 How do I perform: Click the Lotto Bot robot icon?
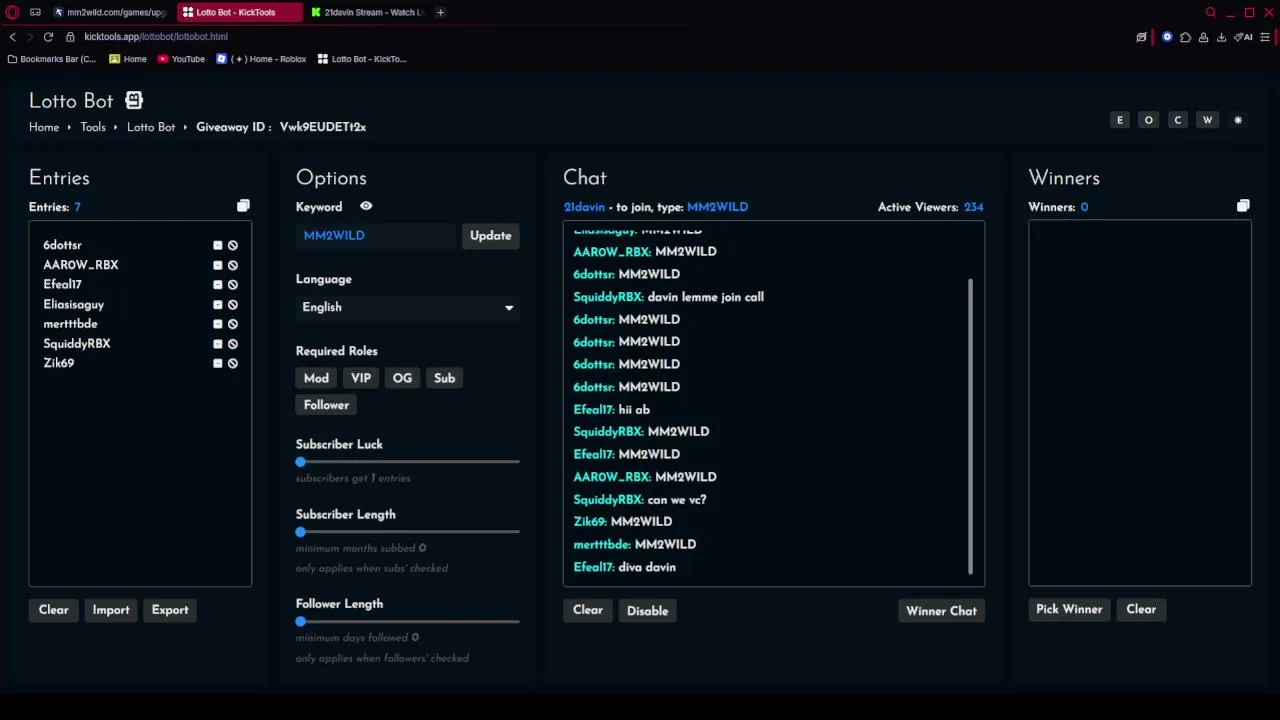pyautogui.click(x=134, y=100)
